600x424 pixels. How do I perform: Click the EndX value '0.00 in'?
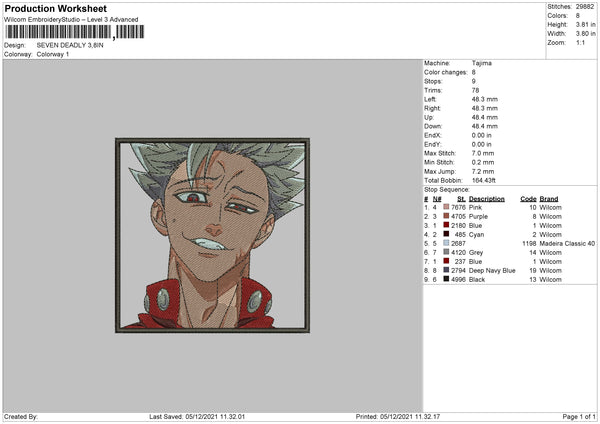[x=482, y=135]
